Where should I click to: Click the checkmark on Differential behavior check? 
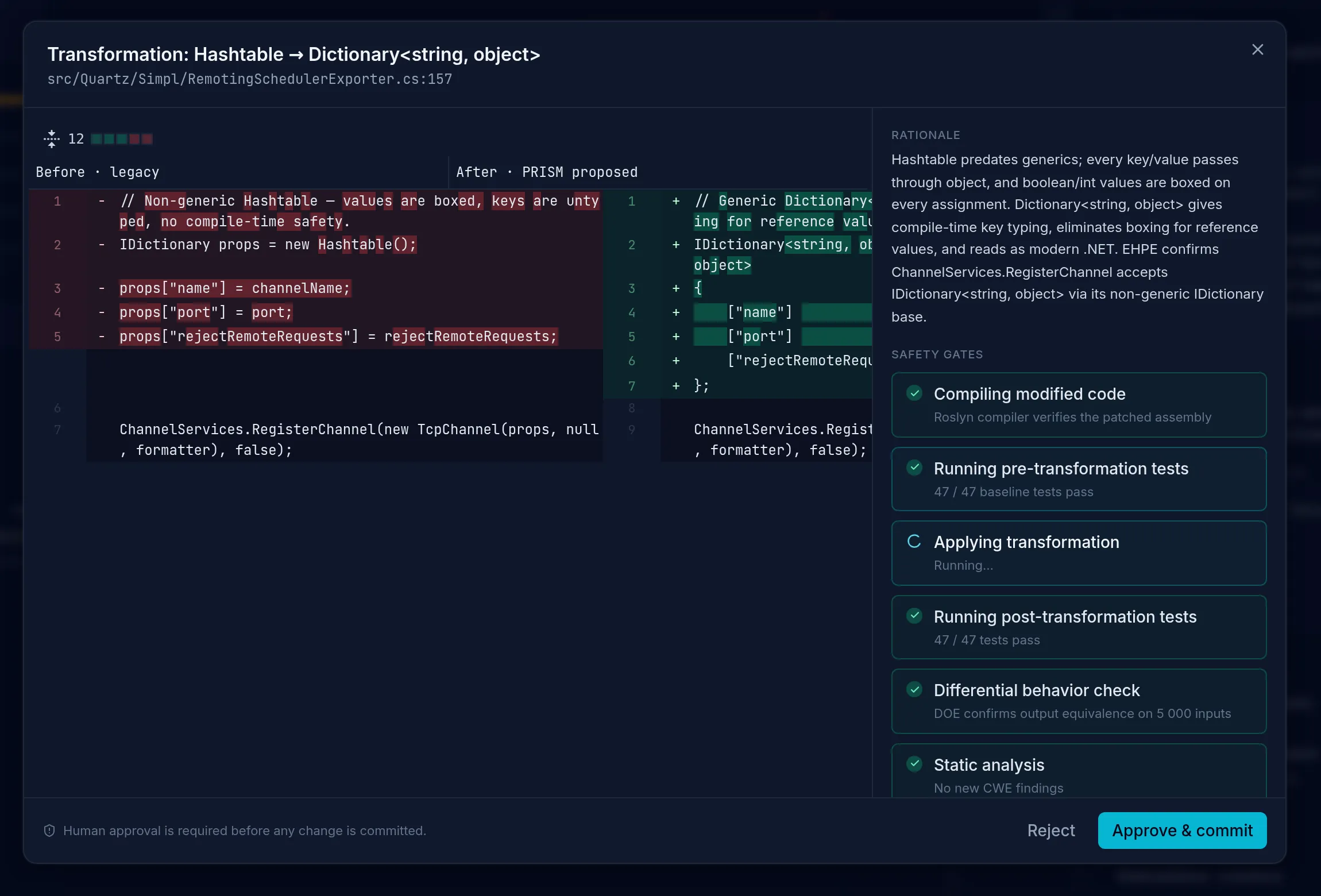tap(914, 690)
